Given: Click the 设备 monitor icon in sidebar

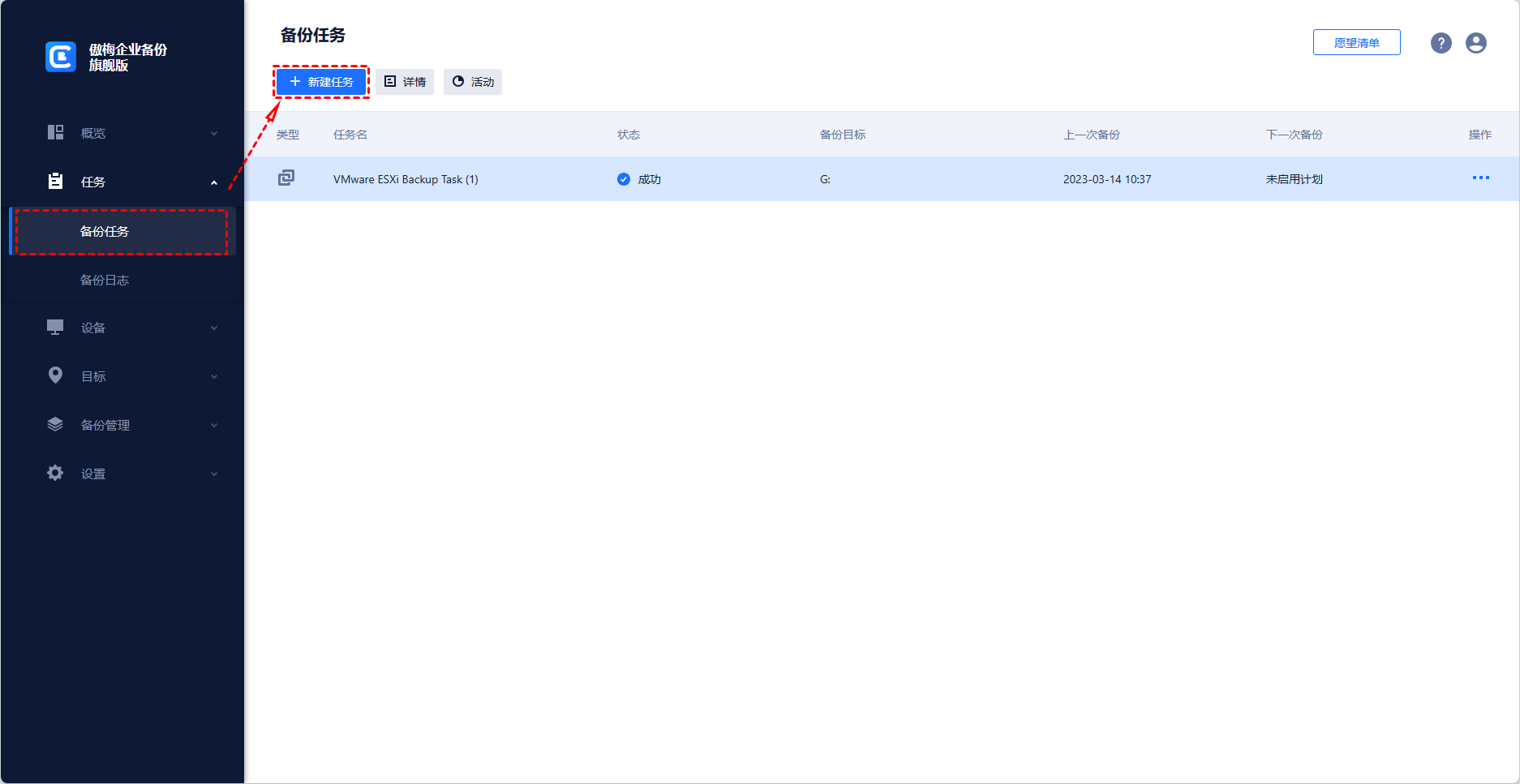Looking at the screenshot, I should [x=55, y=328].
